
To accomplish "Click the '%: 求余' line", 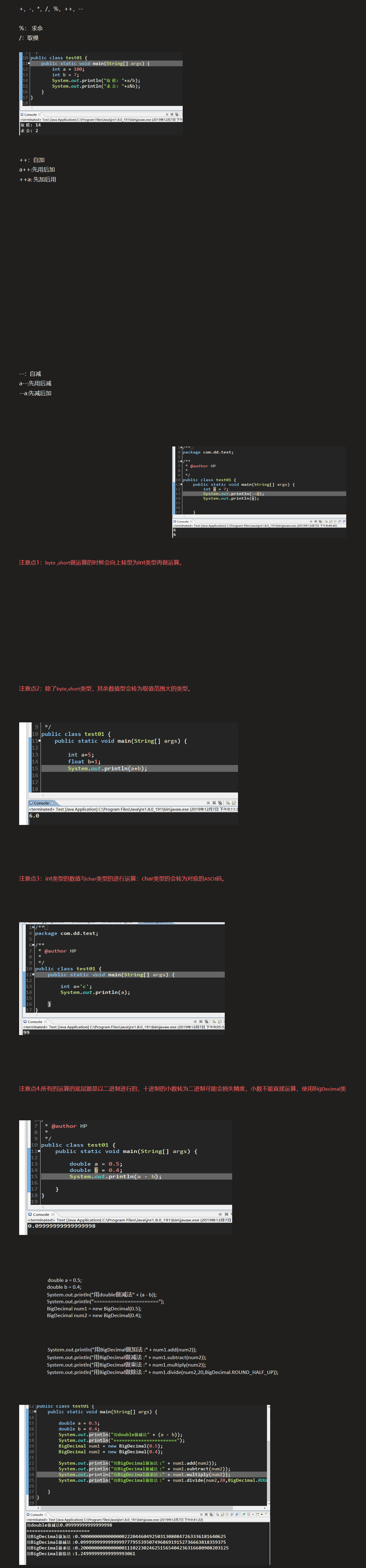I will pyautogui.click(x=31, y=28).
